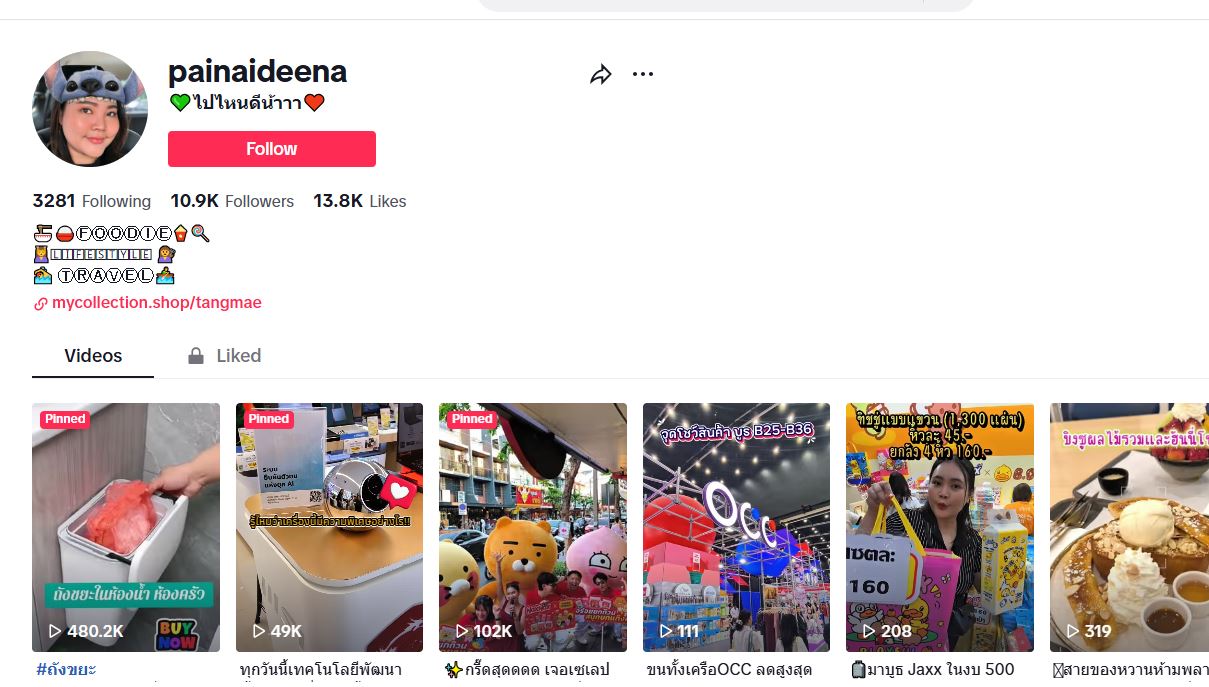The width and height of the screenshot is (1209, 687).
Task: Click the Pinned badge on trash bin video
Action: [65, 419]
